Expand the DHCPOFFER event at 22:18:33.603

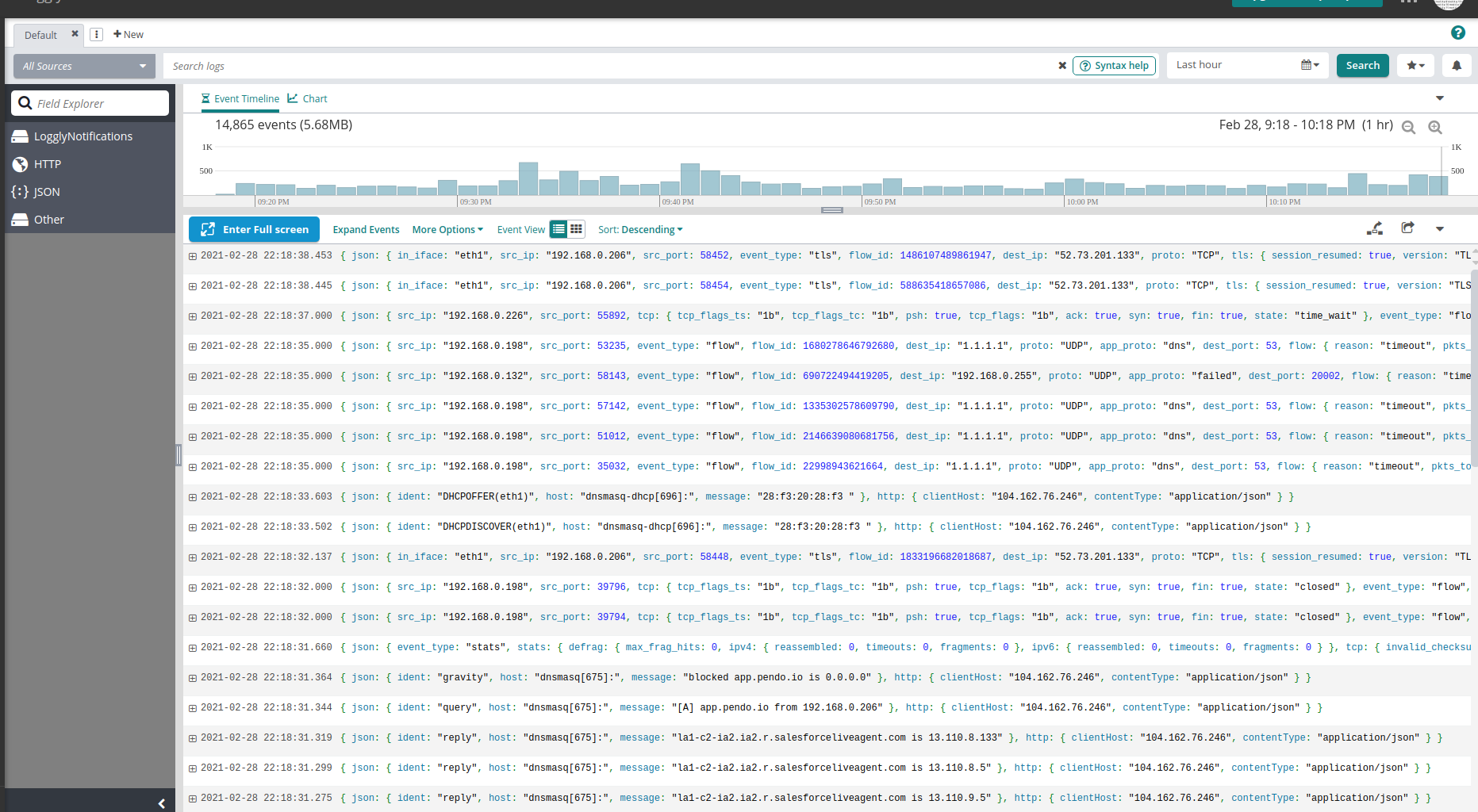click(x=193, y=497)
